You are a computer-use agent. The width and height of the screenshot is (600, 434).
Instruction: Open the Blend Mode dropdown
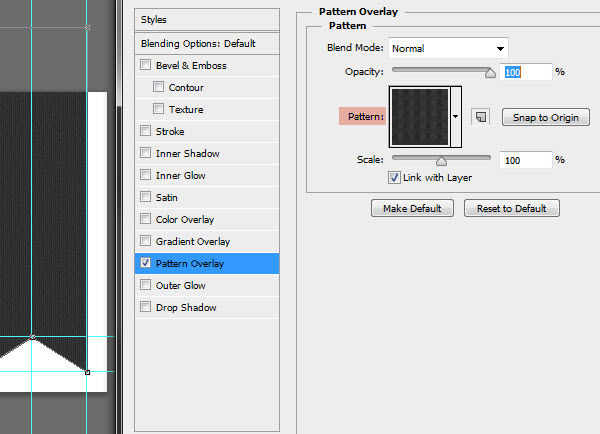click(448, 48)
